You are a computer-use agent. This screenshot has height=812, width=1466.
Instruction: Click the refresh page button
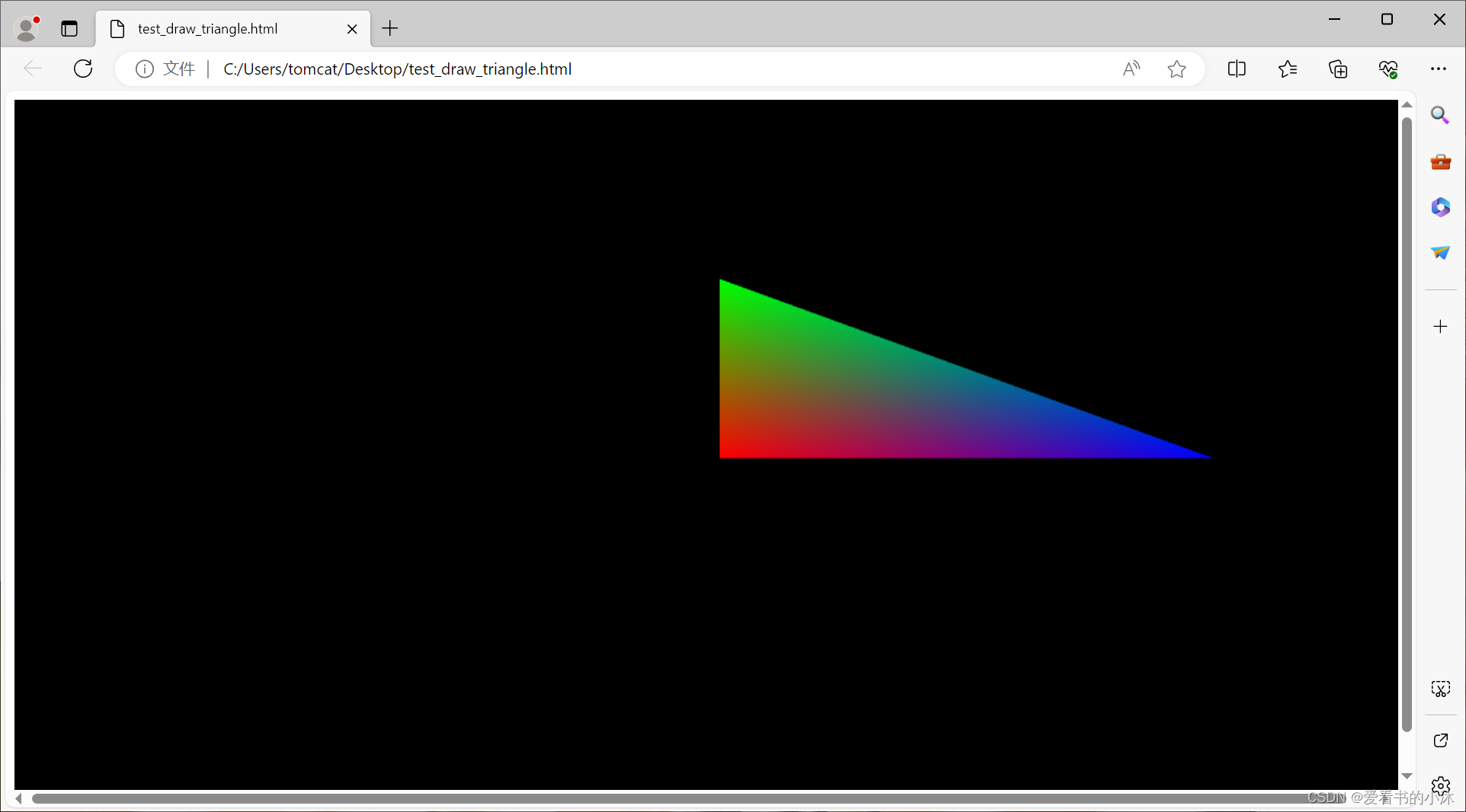[x=83, y=69]
